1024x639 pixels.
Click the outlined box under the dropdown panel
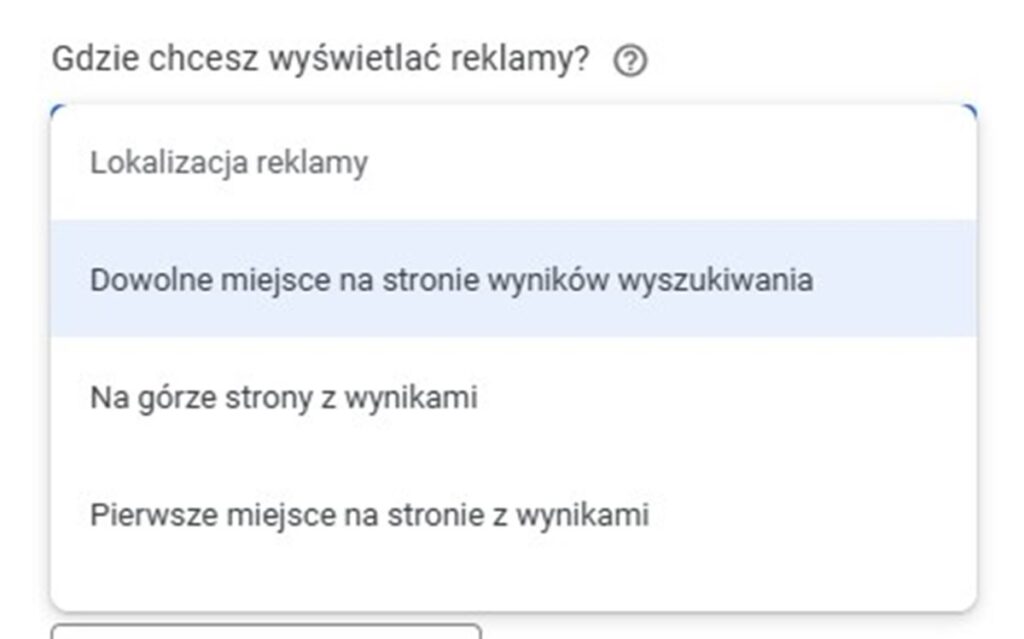[266, 631]
